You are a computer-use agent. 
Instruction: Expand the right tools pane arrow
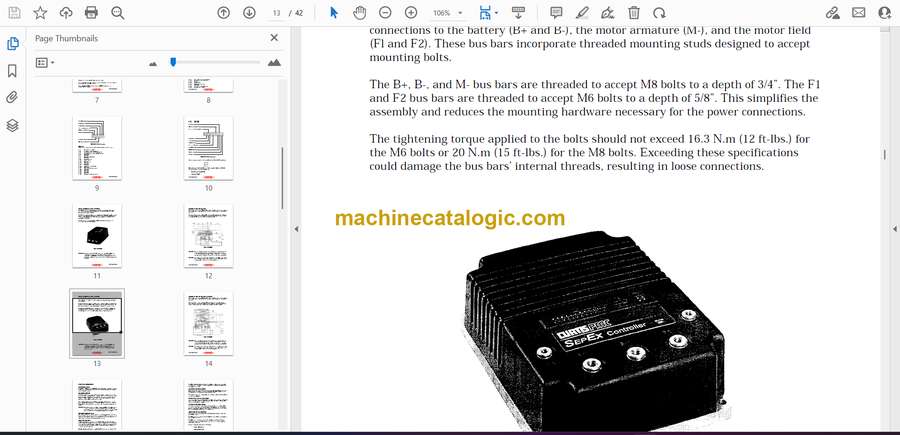894,229
